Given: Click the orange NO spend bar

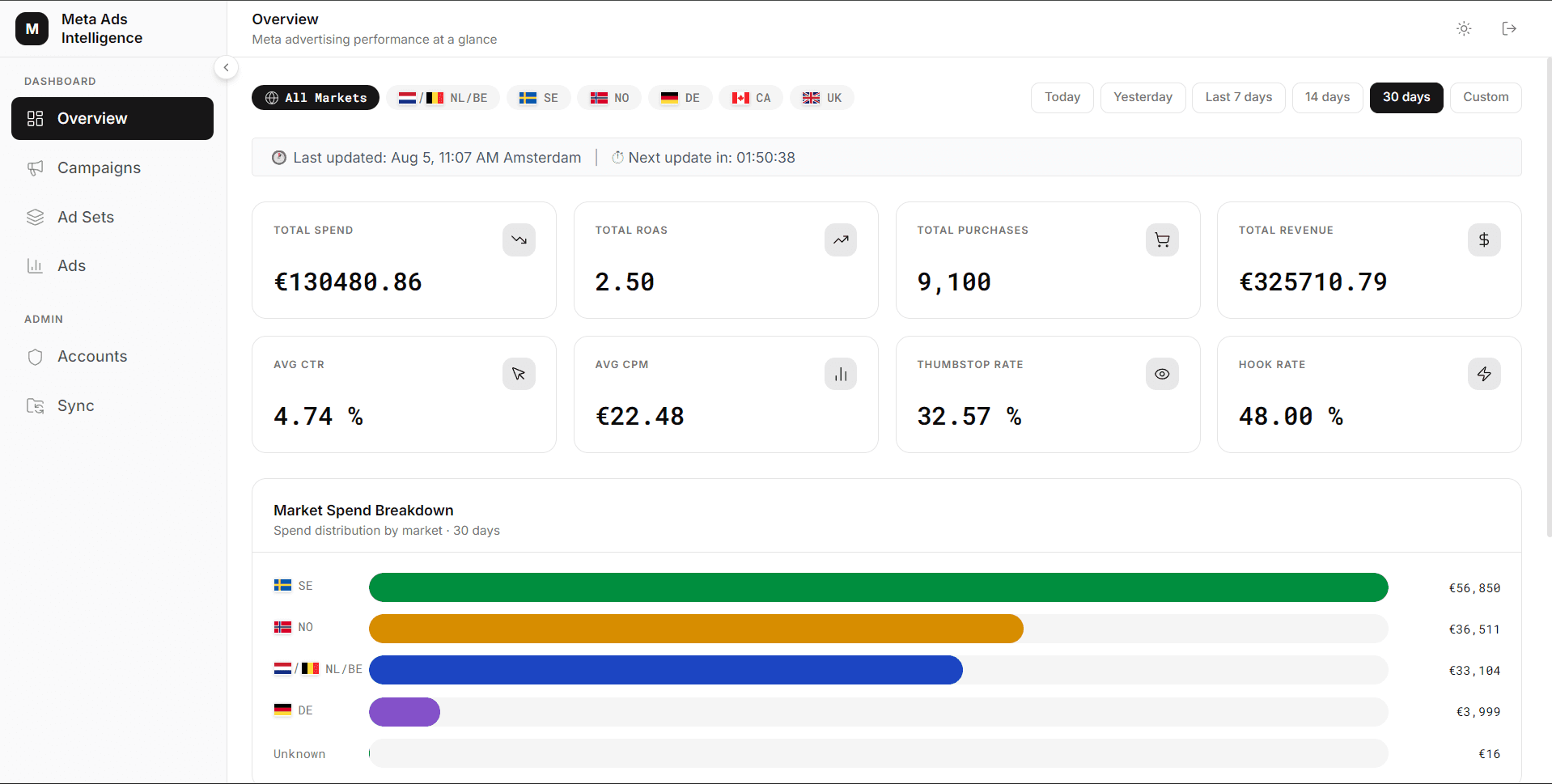Looking at the screenshot, I should pos(696,629).
